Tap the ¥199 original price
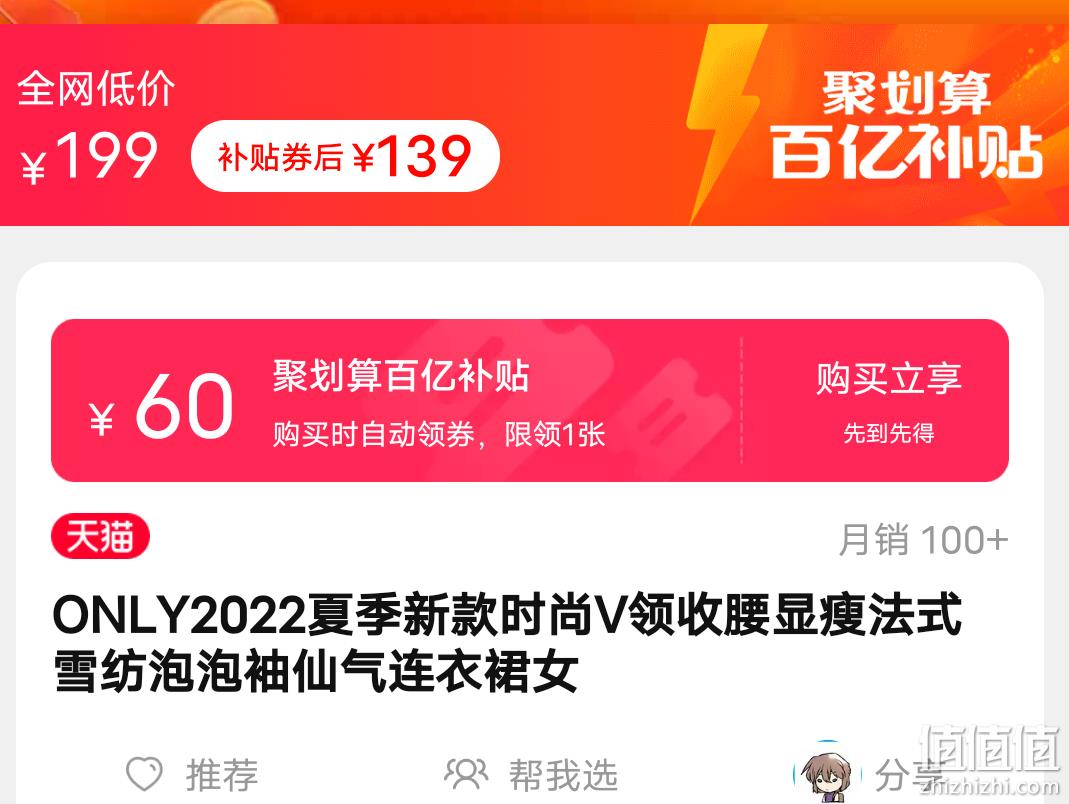The height and width of the screenshot is (804, 1069). (x=89, y=156)
